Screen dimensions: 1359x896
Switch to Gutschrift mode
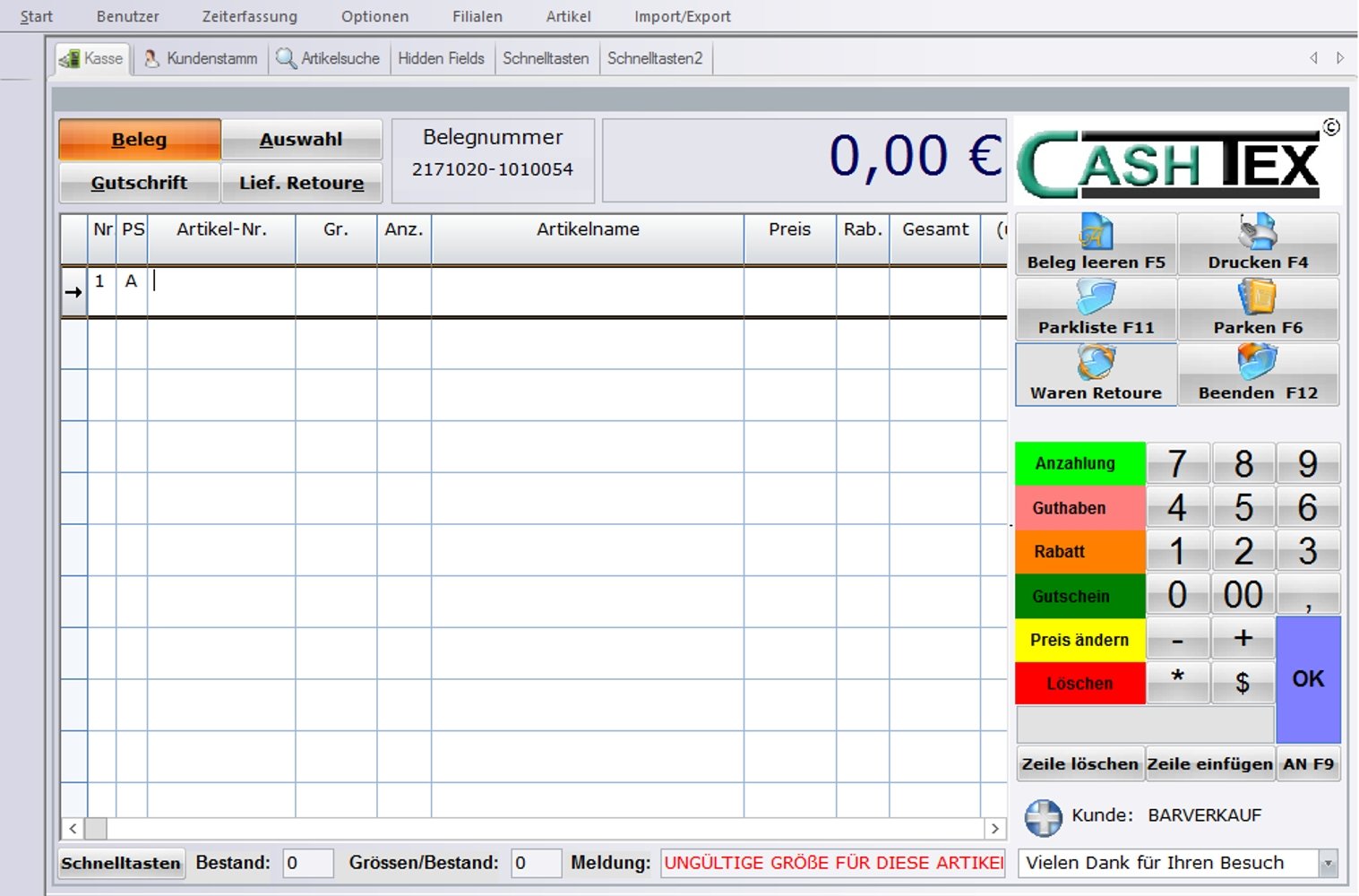140,182
